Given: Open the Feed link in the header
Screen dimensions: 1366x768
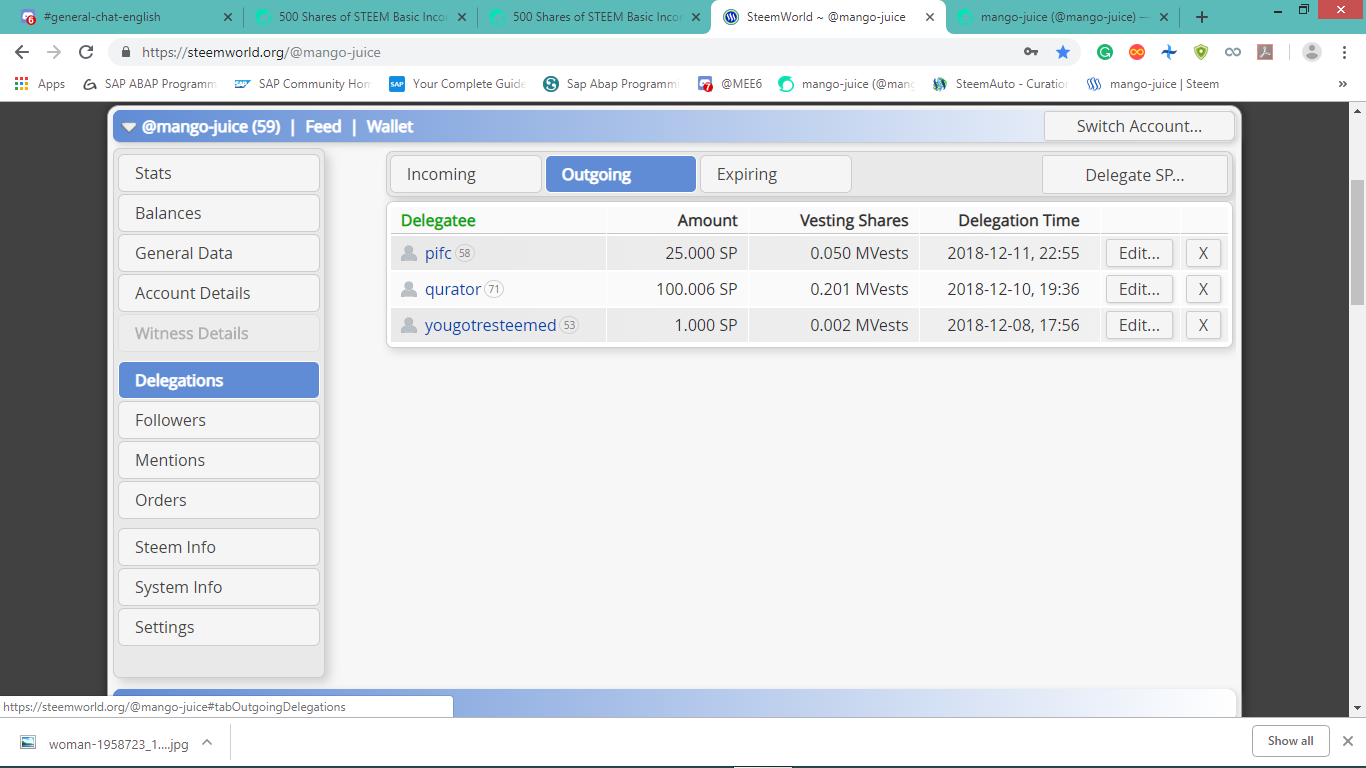Looking at the screenshot, I should click(x=323, y=127).
